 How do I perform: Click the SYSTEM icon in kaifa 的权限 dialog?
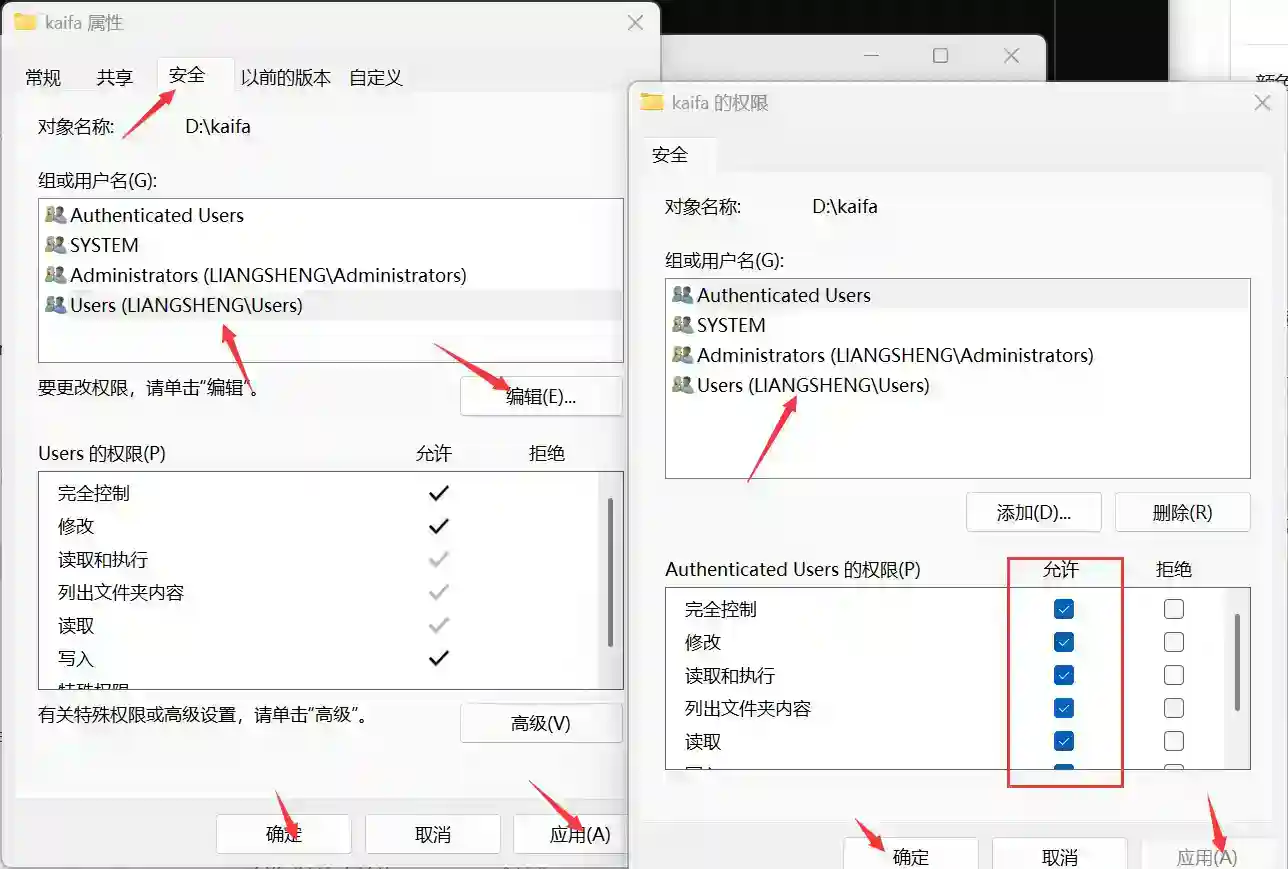pos(684,325)
